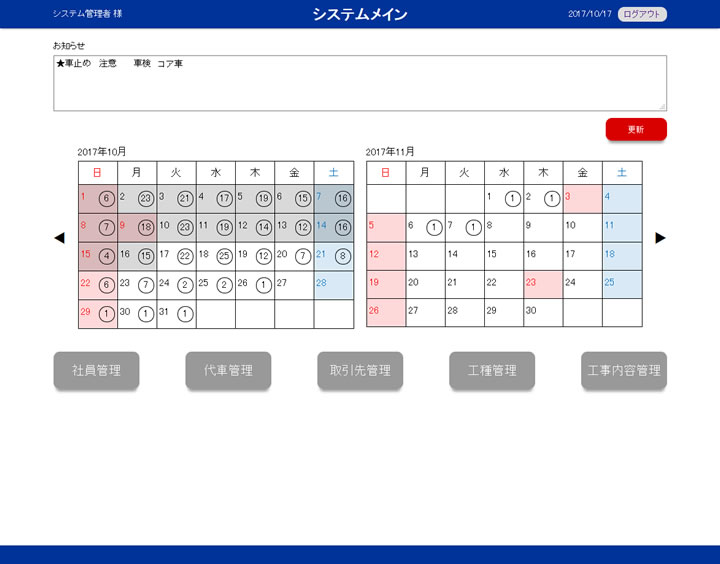Select November 26 Sunday cell

click(386, 313)
